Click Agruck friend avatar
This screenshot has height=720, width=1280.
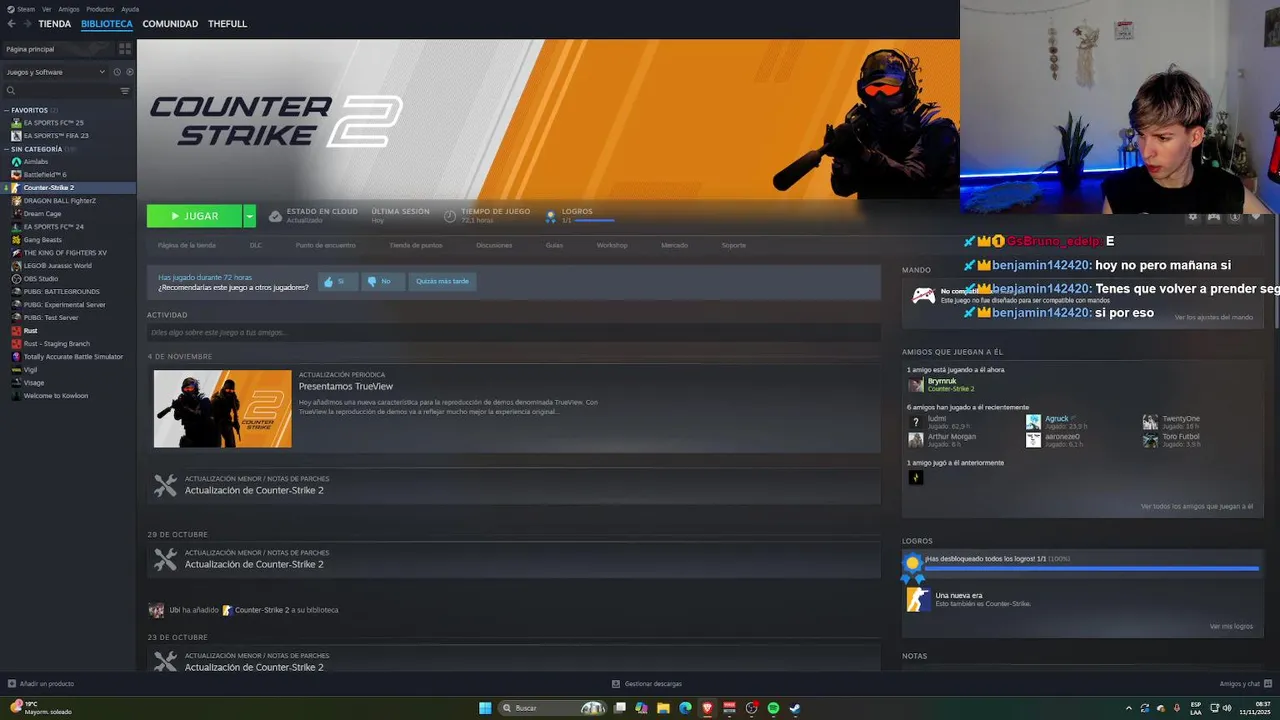pyautogui.click(x=1033, y=422)
